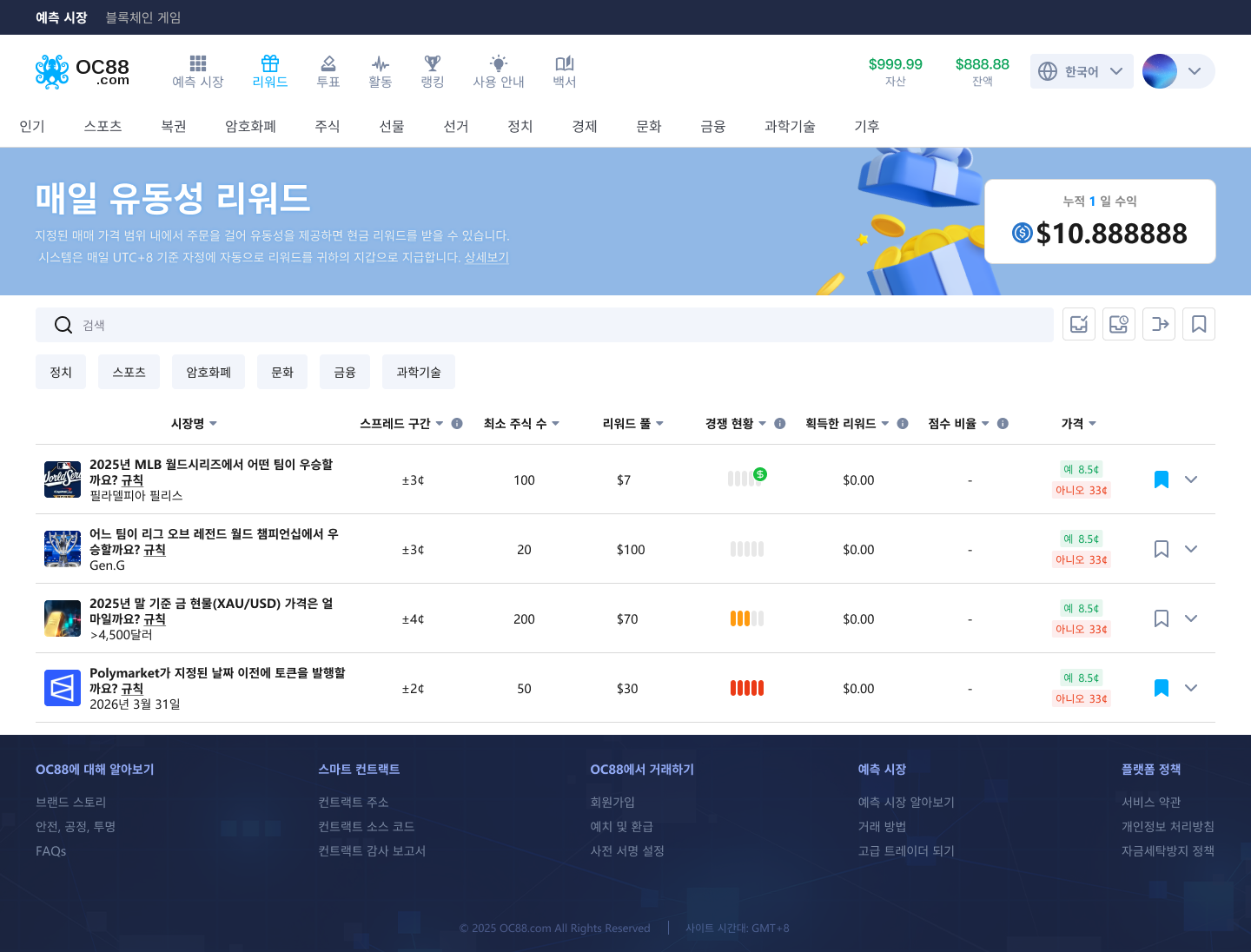The image size is (1251, 952).
Task: Click the bookmark filter icon beside search
Action: pyautogui.click(x=1198, y=324)
